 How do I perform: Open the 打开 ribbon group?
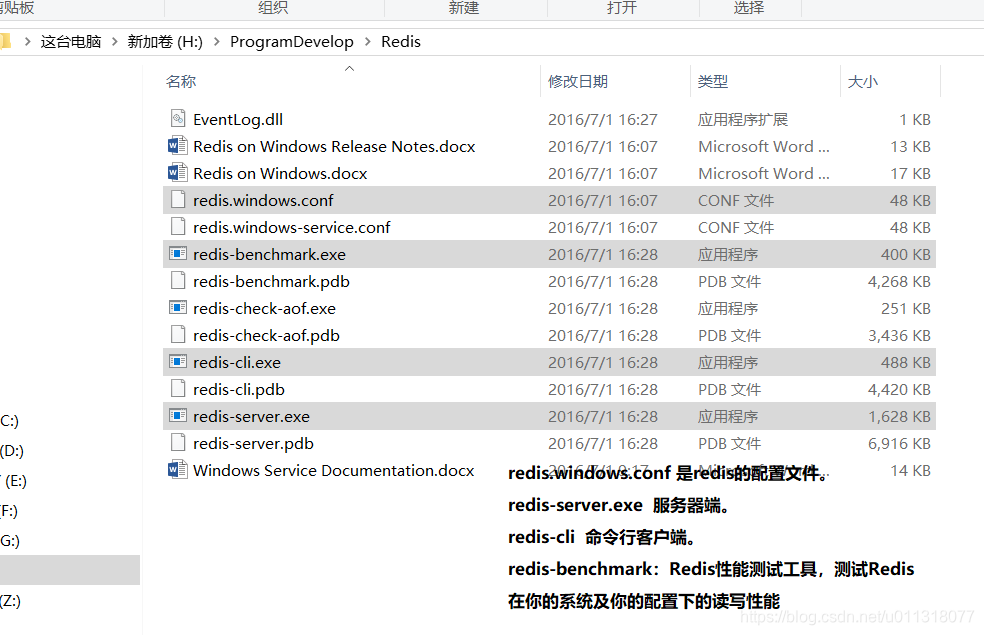click(x=622, y=8)
